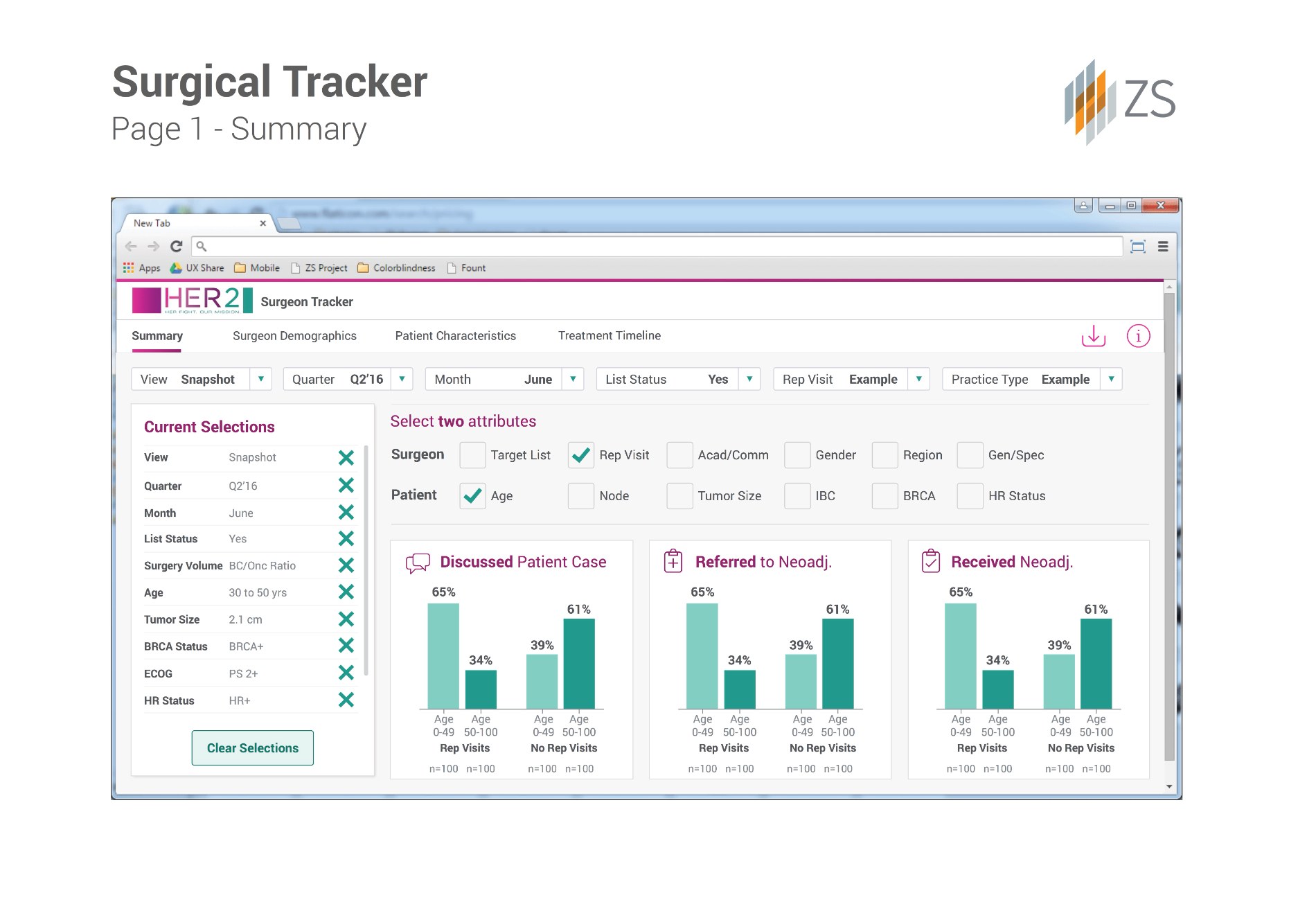1316x902 pixels.
Task: Switch to Surgeon Demographics tab
Action: point(294,336)
